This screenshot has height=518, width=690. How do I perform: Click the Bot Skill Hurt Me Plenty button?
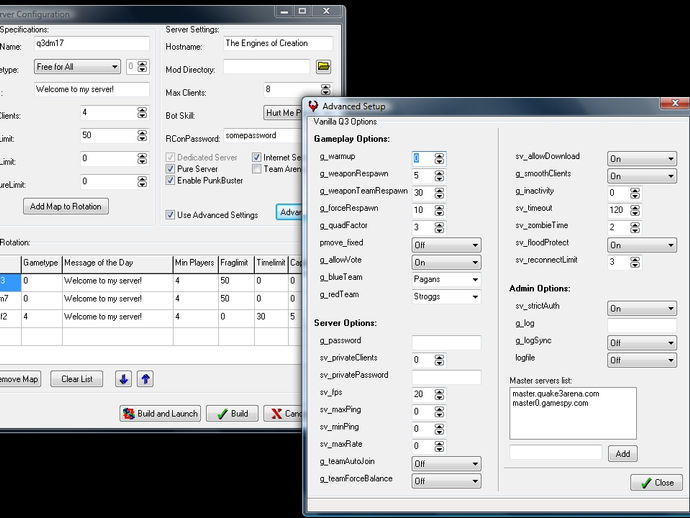pyautogui.click(x=283, y=113)
